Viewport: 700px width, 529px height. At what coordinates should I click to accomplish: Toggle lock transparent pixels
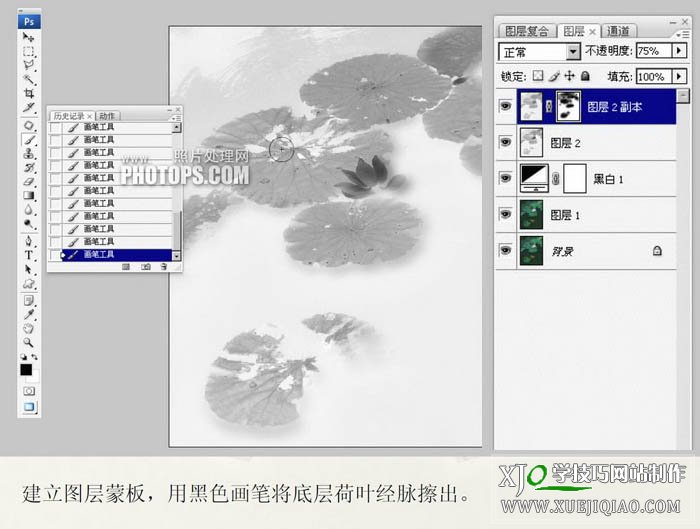point(538,76)
